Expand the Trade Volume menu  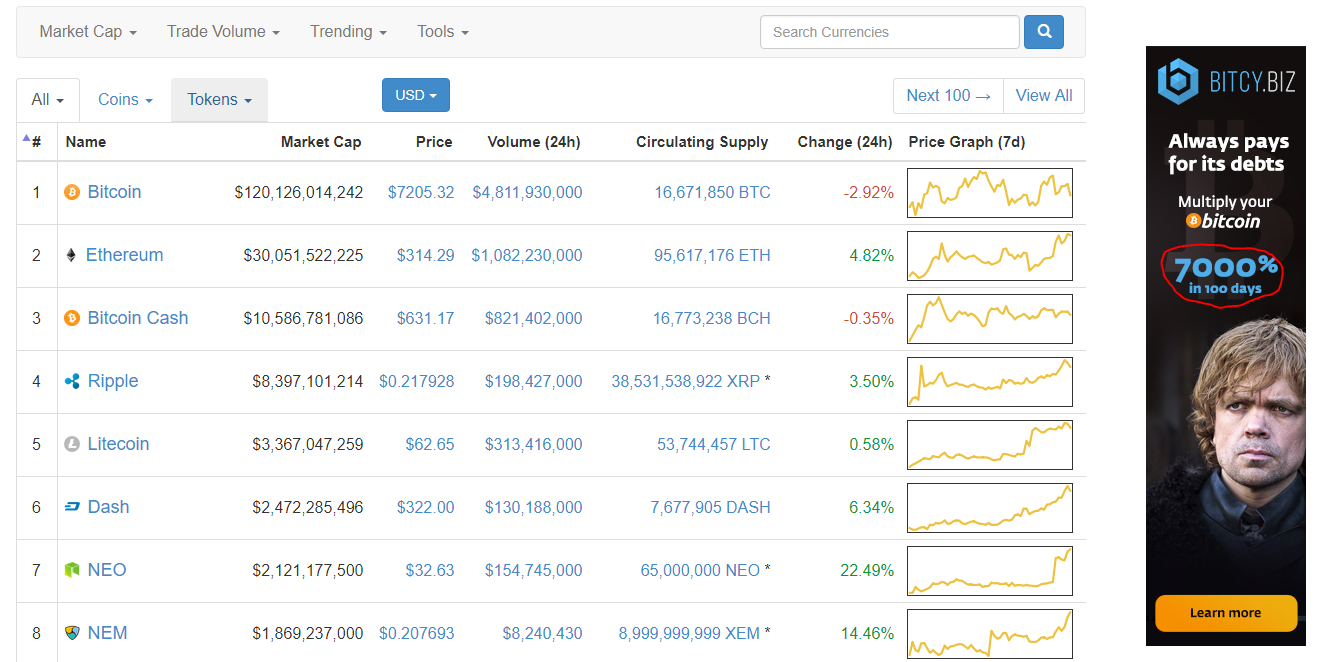(x=223, y=32)
